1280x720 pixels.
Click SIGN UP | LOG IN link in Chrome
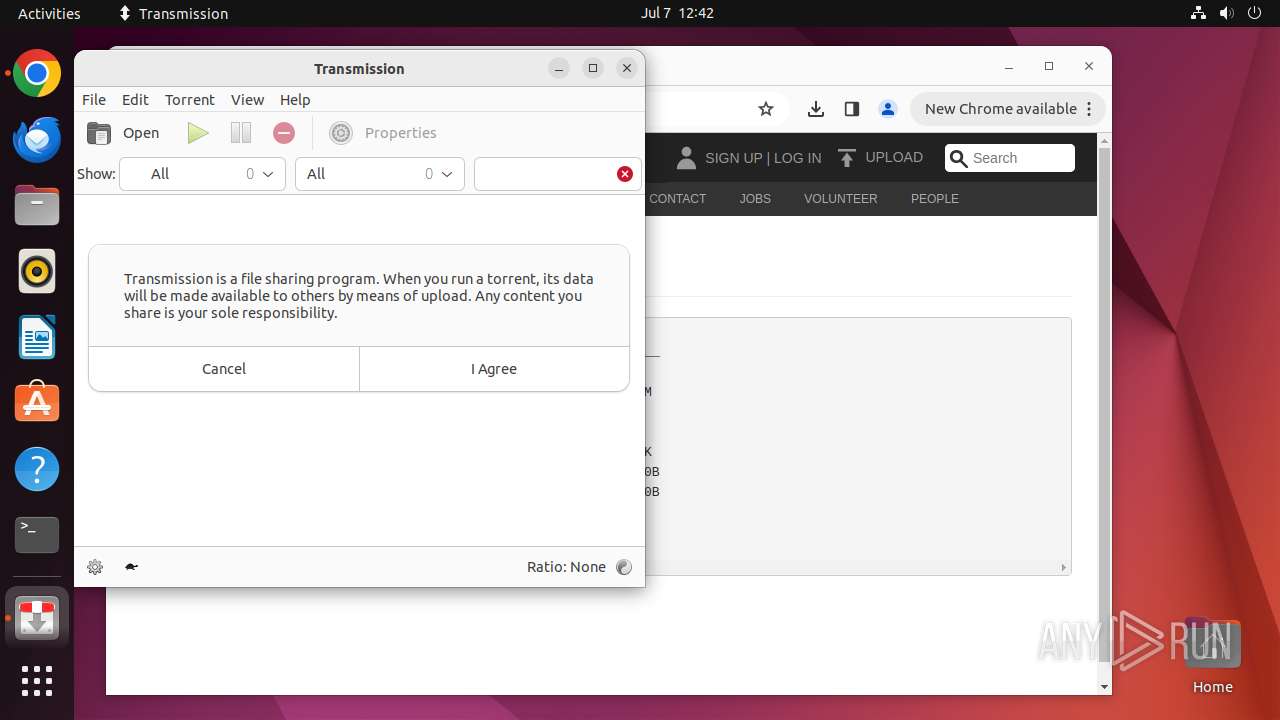pyautogui.click(x=763, y=158)
